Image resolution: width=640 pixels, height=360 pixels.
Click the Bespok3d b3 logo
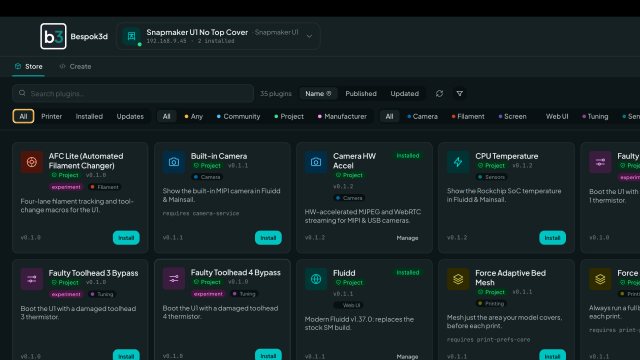53,36
